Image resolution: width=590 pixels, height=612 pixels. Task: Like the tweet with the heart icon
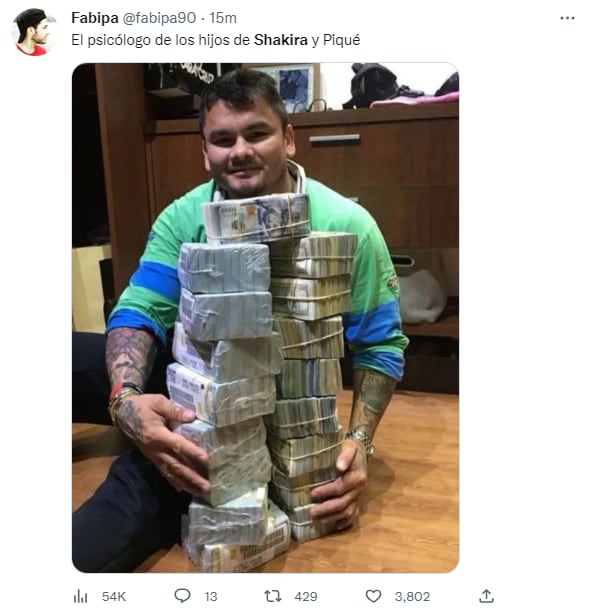373,596
